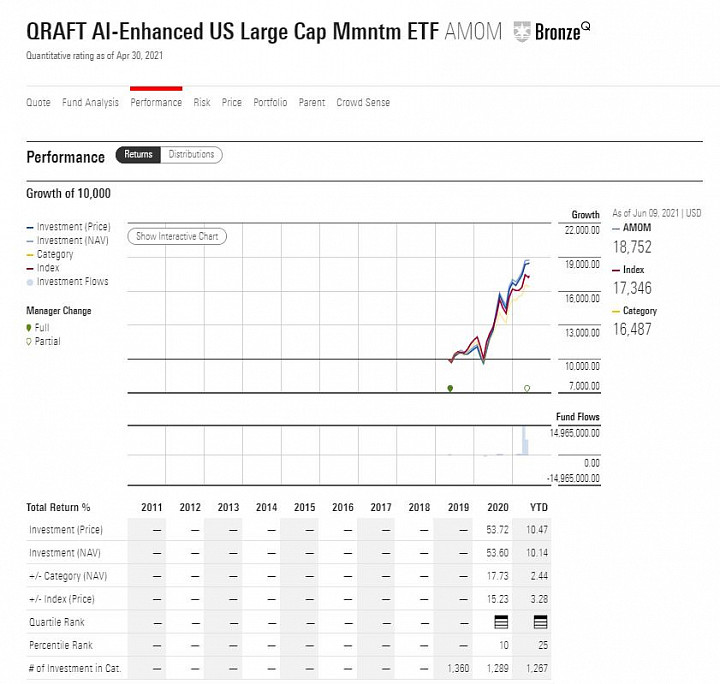This screenshot has height=684, width=720.
Task: Click the green Full manager change marker
Action: coord(450,388)
